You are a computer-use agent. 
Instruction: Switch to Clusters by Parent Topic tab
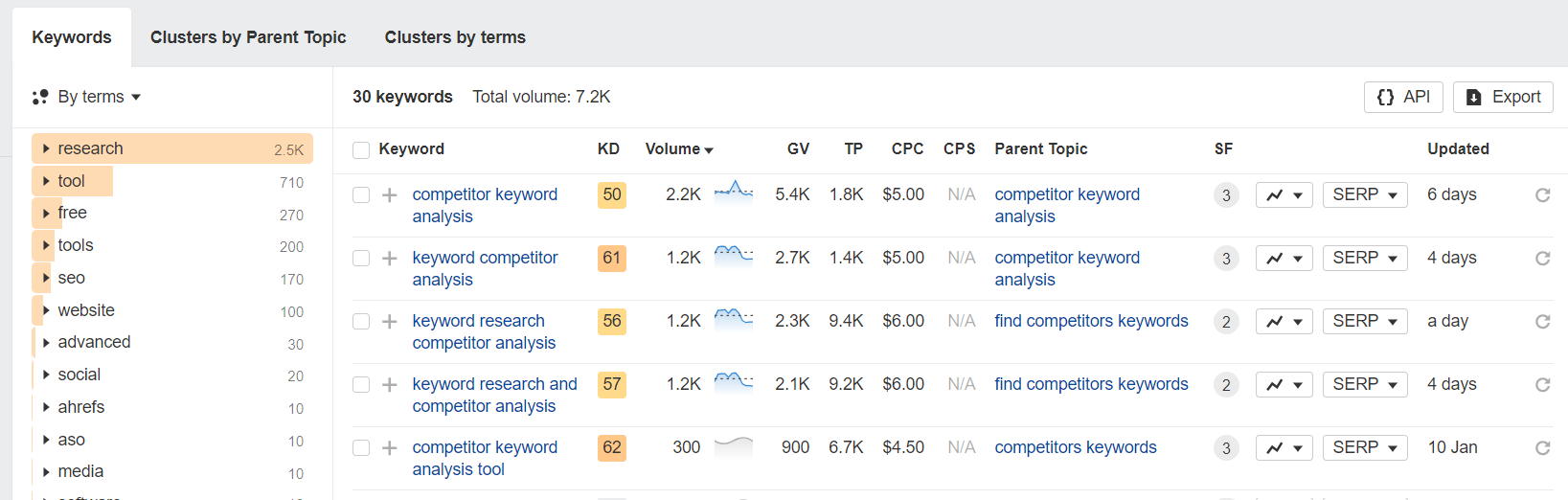(x=248, y=37)
